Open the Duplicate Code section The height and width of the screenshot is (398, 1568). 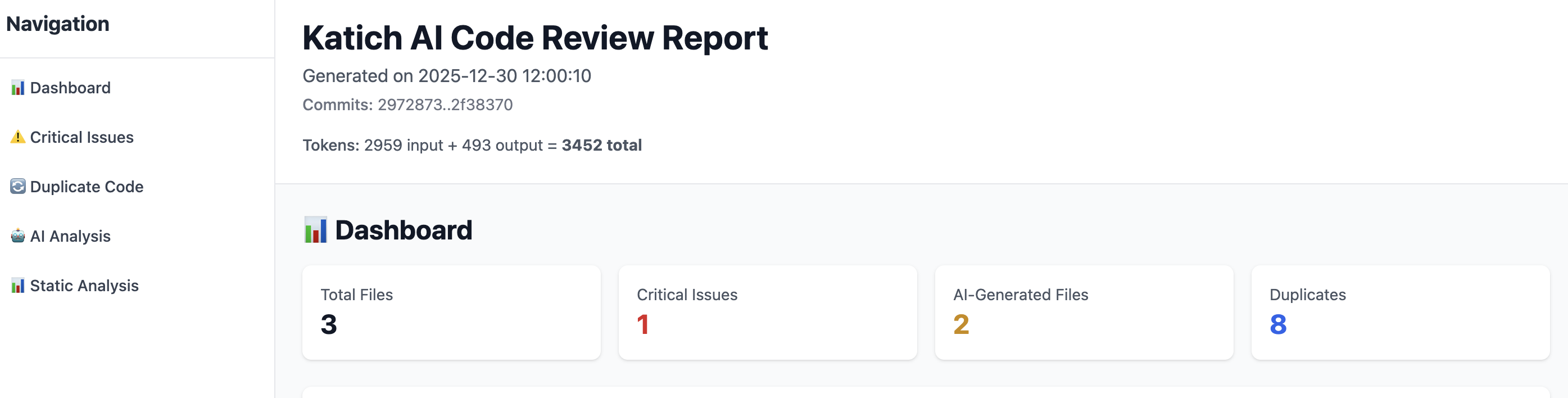pyautogui.click(x=87, y=187)
